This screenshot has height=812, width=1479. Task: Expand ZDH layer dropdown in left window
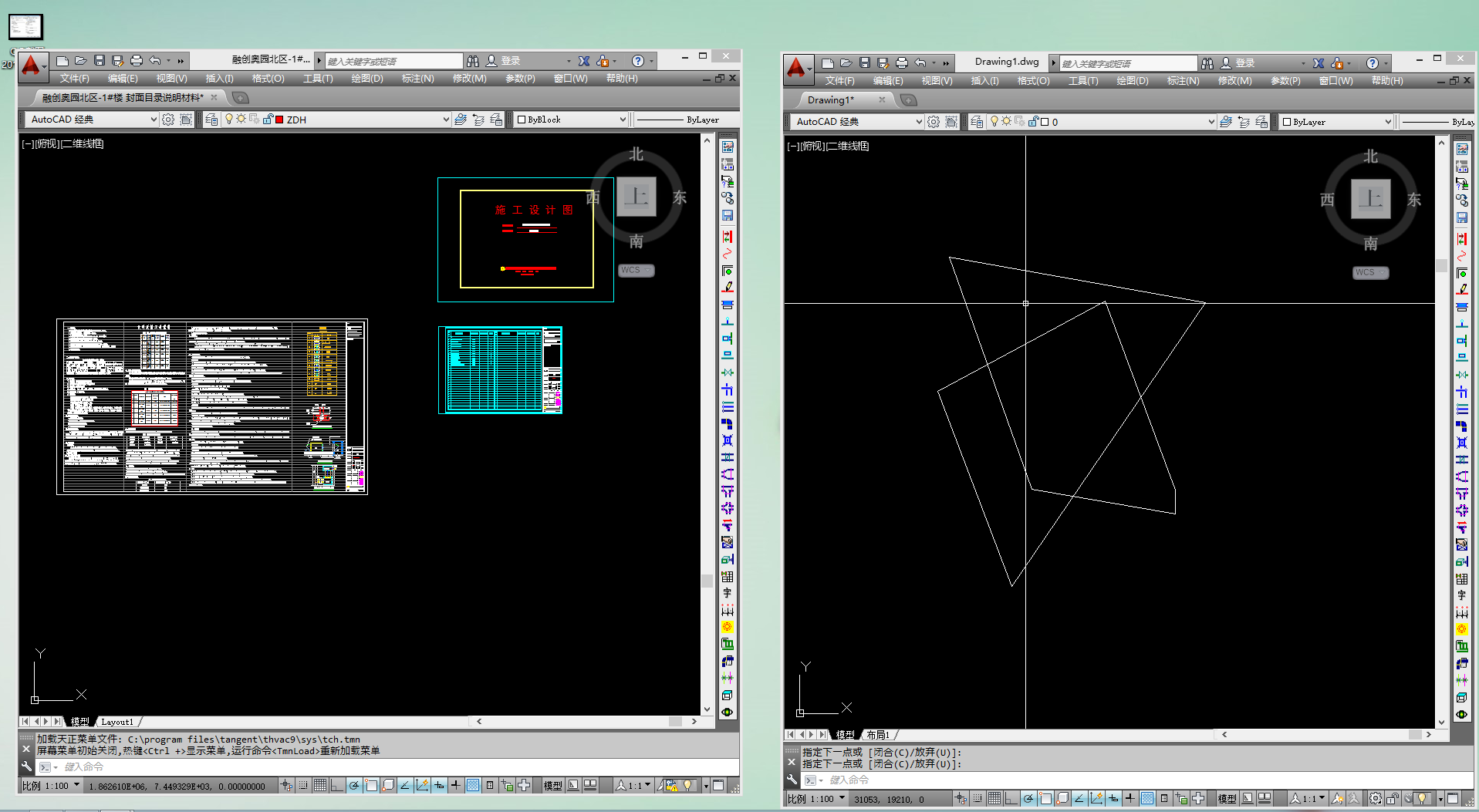pos(446,120)
